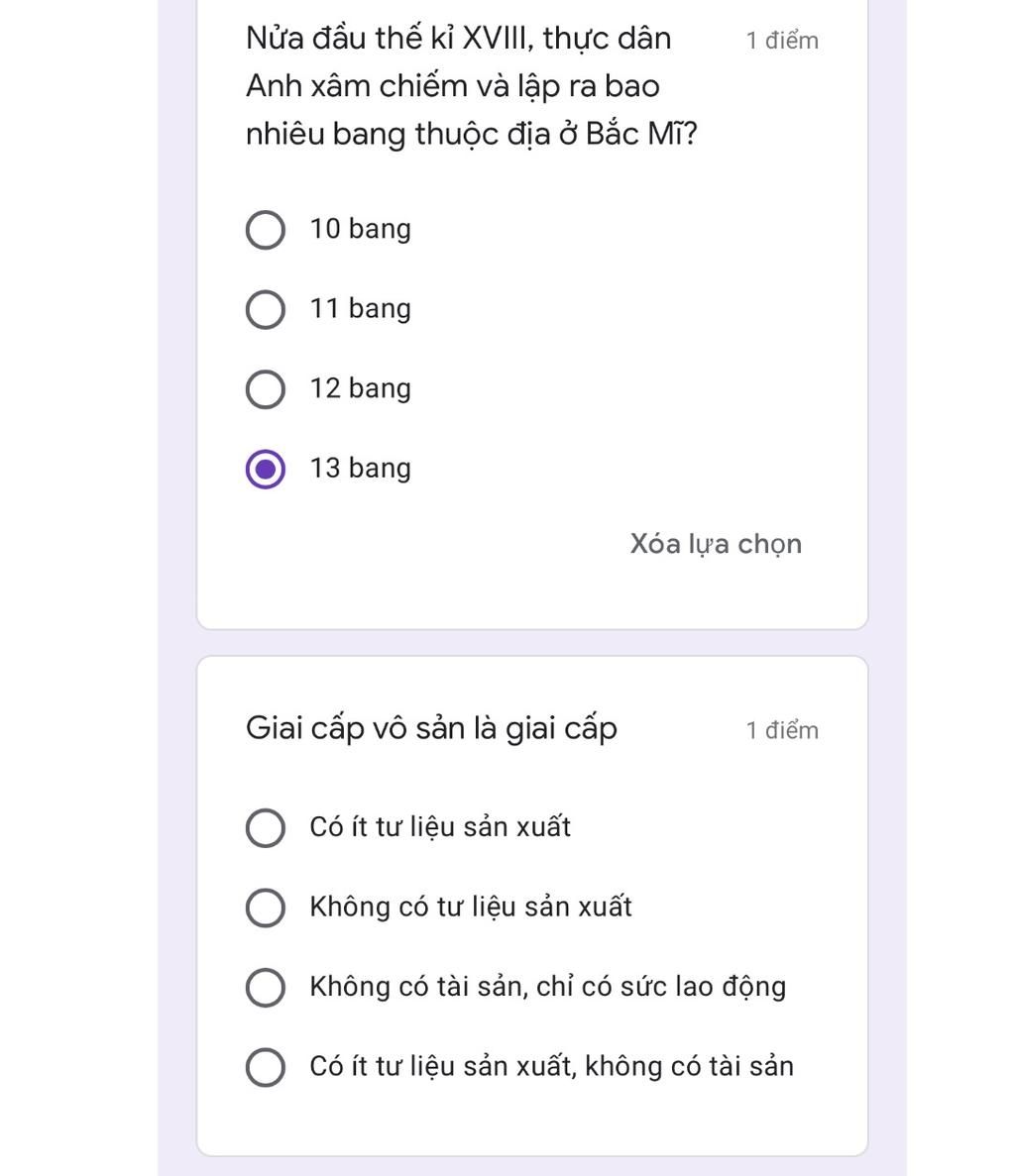The width and height of the screenshot is (1015, 1176).
Task: Click the filled purple "13 bang" radio circle
Action: coord(265,469)
